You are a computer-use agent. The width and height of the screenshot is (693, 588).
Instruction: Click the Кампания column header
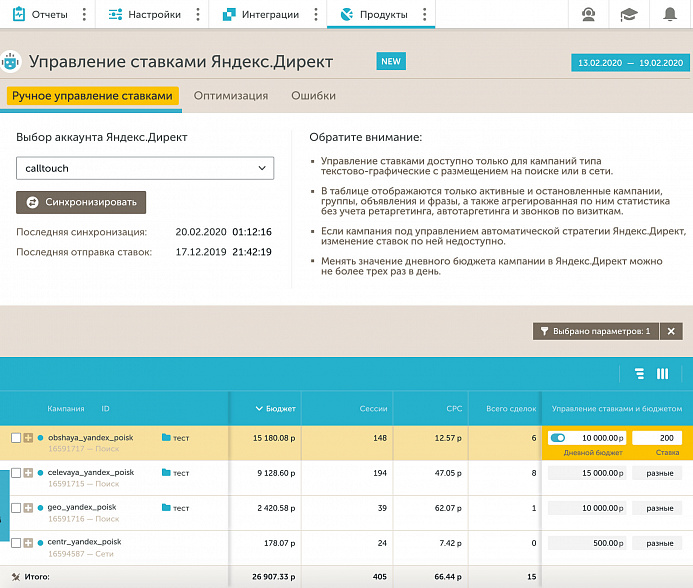[65, 409]
